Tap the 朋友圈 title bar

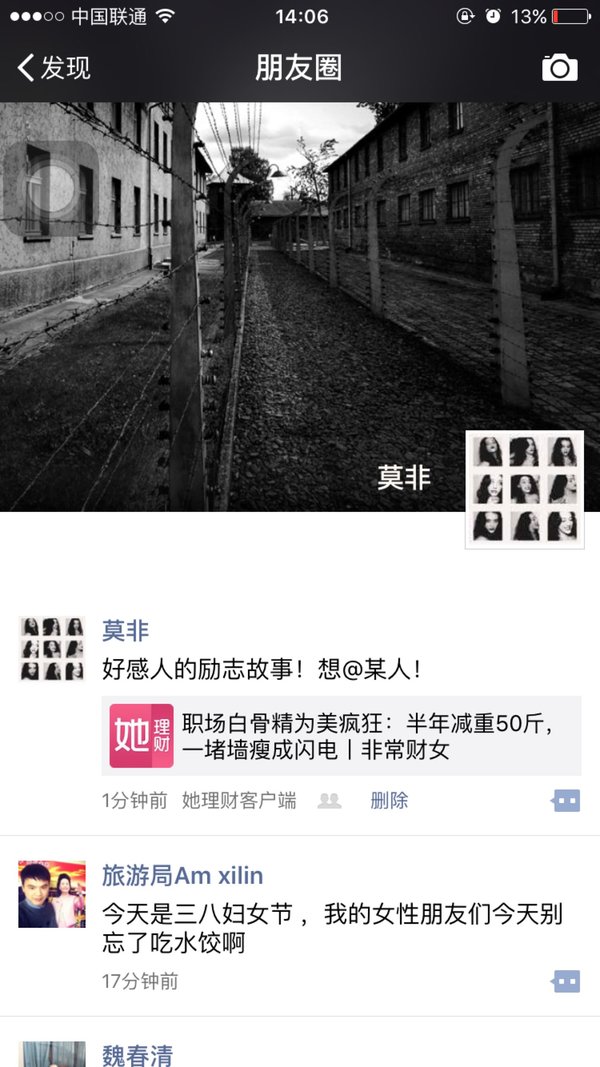(299, 68)
